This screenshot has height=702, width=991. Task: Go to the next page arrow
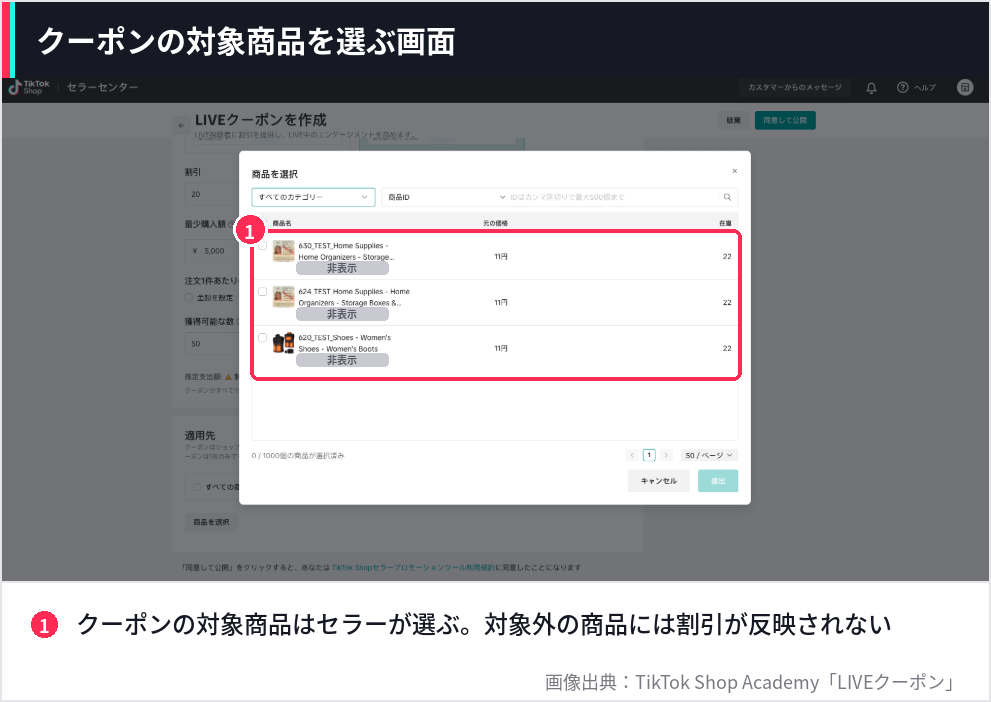coord(666,455)
